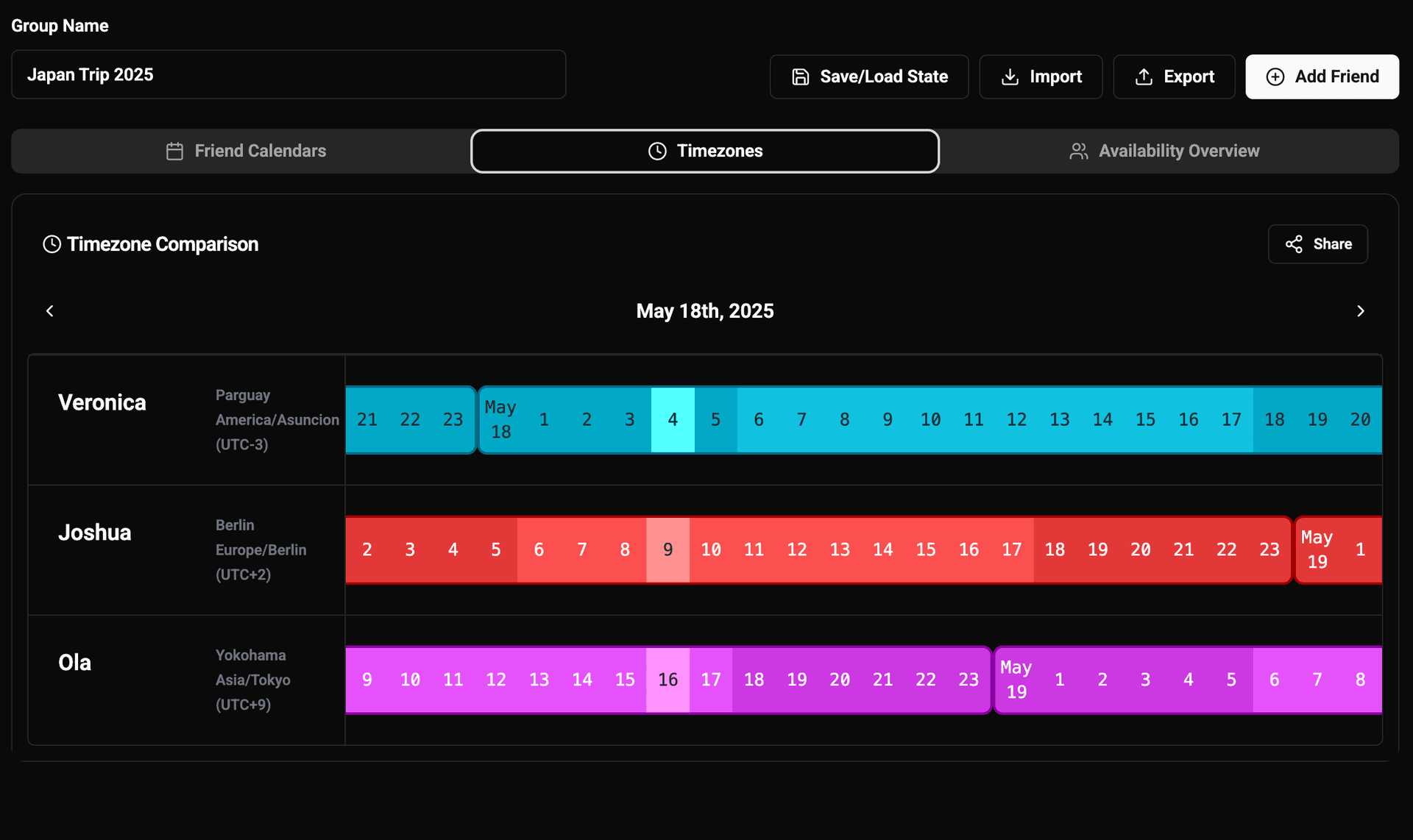Click hour 2 at start of Joshua's row
Image resolution: width=1413 pixels, height=840 pixels.
click(x=367, y=549)
